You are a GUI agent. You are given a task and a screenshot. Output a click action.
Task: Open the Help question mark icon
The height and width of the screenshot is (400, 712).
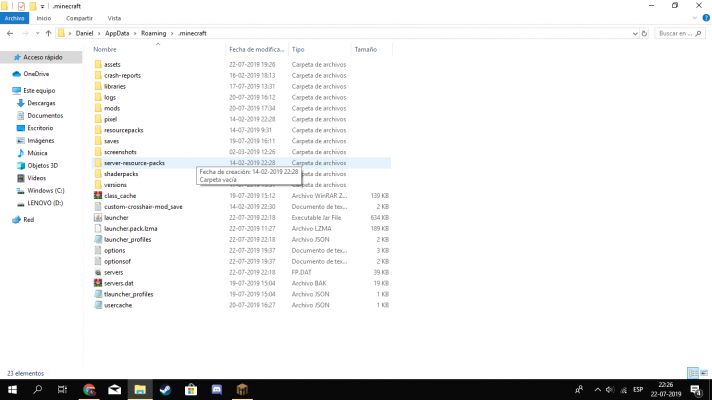pos(706,18)
